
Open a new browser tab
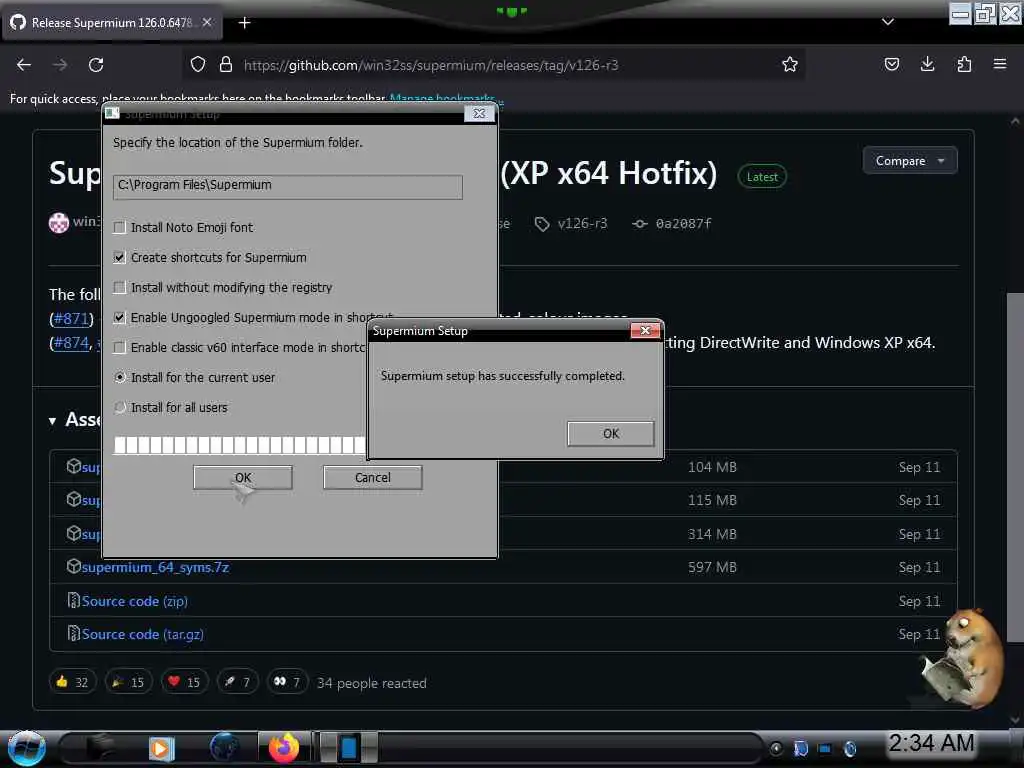[244, 23]
